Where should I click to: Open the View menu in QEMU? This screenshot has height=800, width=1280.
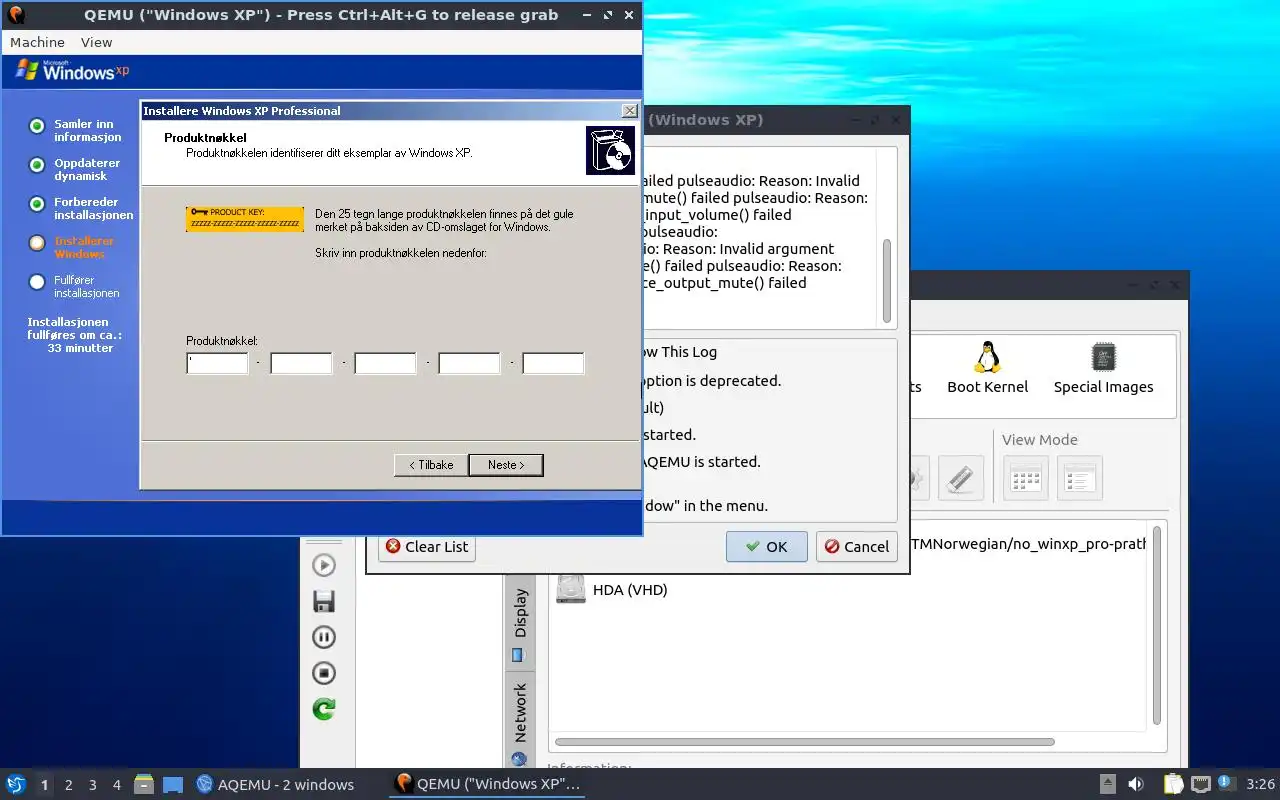(96, 42)
